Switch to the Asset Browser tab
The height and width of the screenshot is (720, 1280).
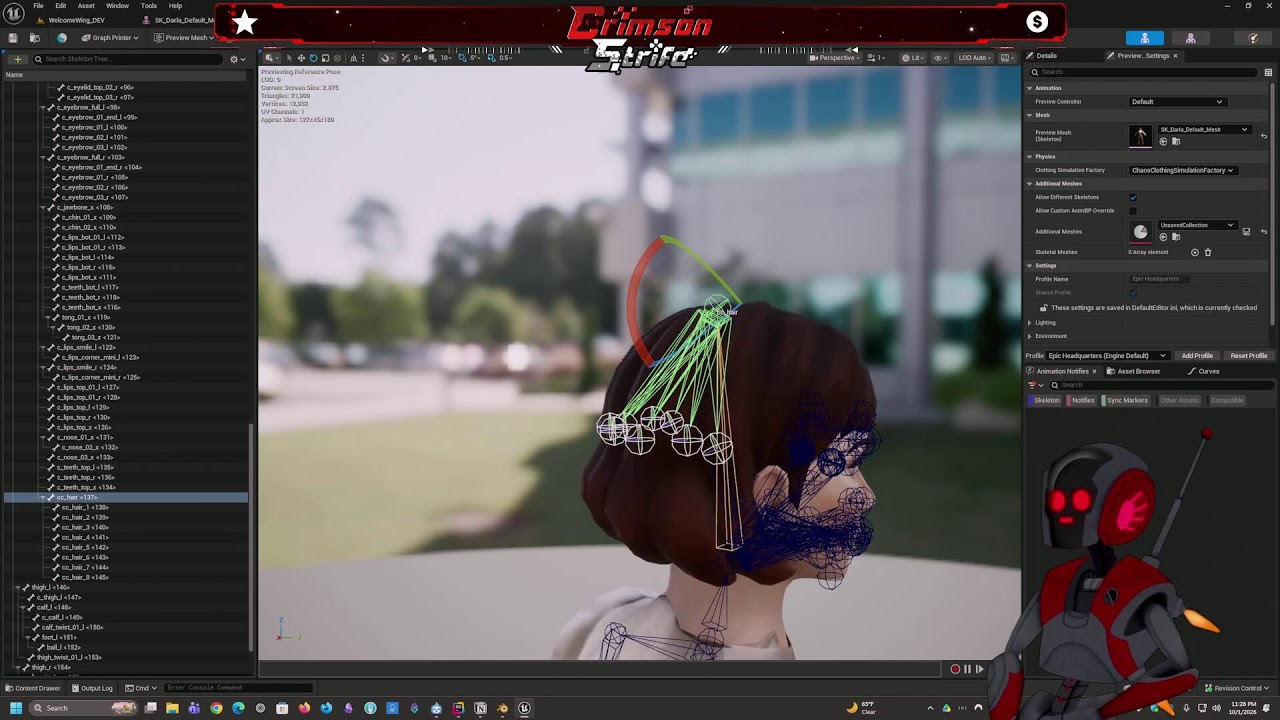coord(1134,371)
